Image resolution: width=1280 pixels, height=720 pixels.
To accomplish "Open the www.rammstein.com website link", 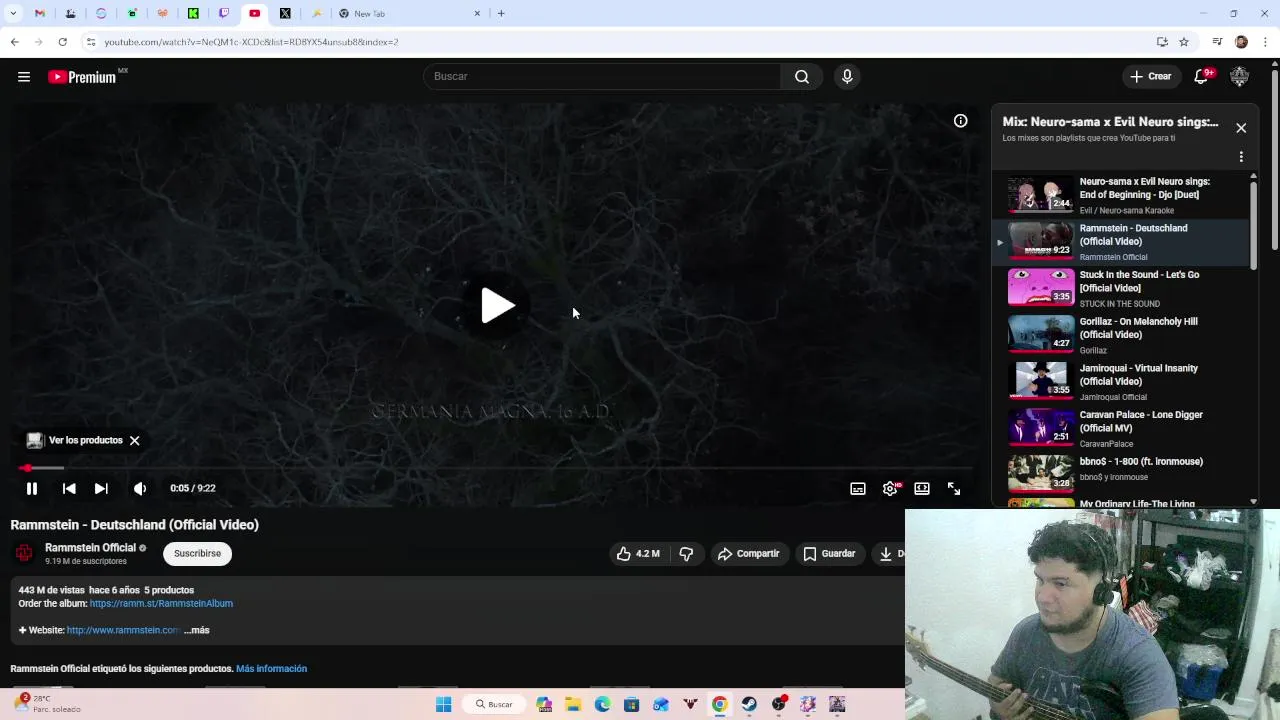I will tap(123, 630).
